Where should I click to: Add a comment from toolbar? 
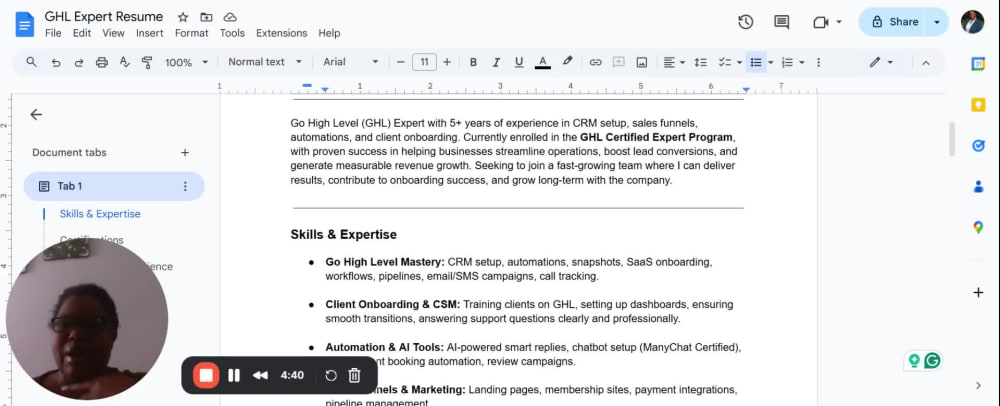[618, 62]
